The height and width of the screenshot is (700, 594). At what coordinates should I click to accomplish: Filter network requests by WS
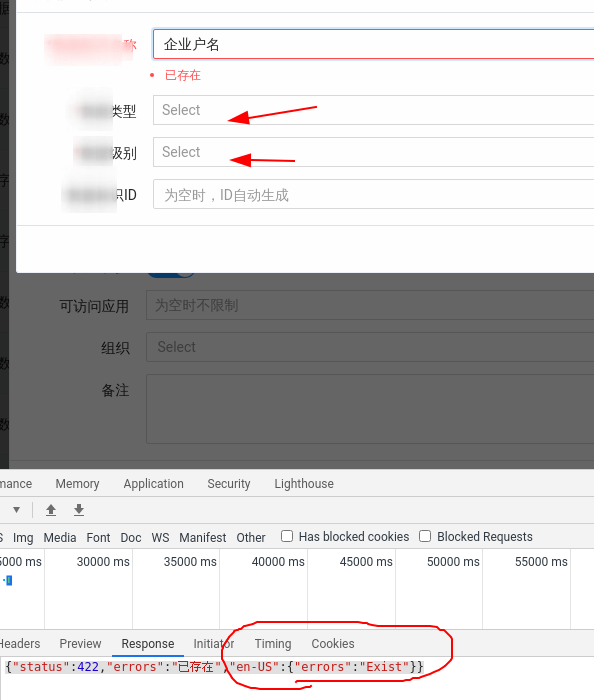160,538
